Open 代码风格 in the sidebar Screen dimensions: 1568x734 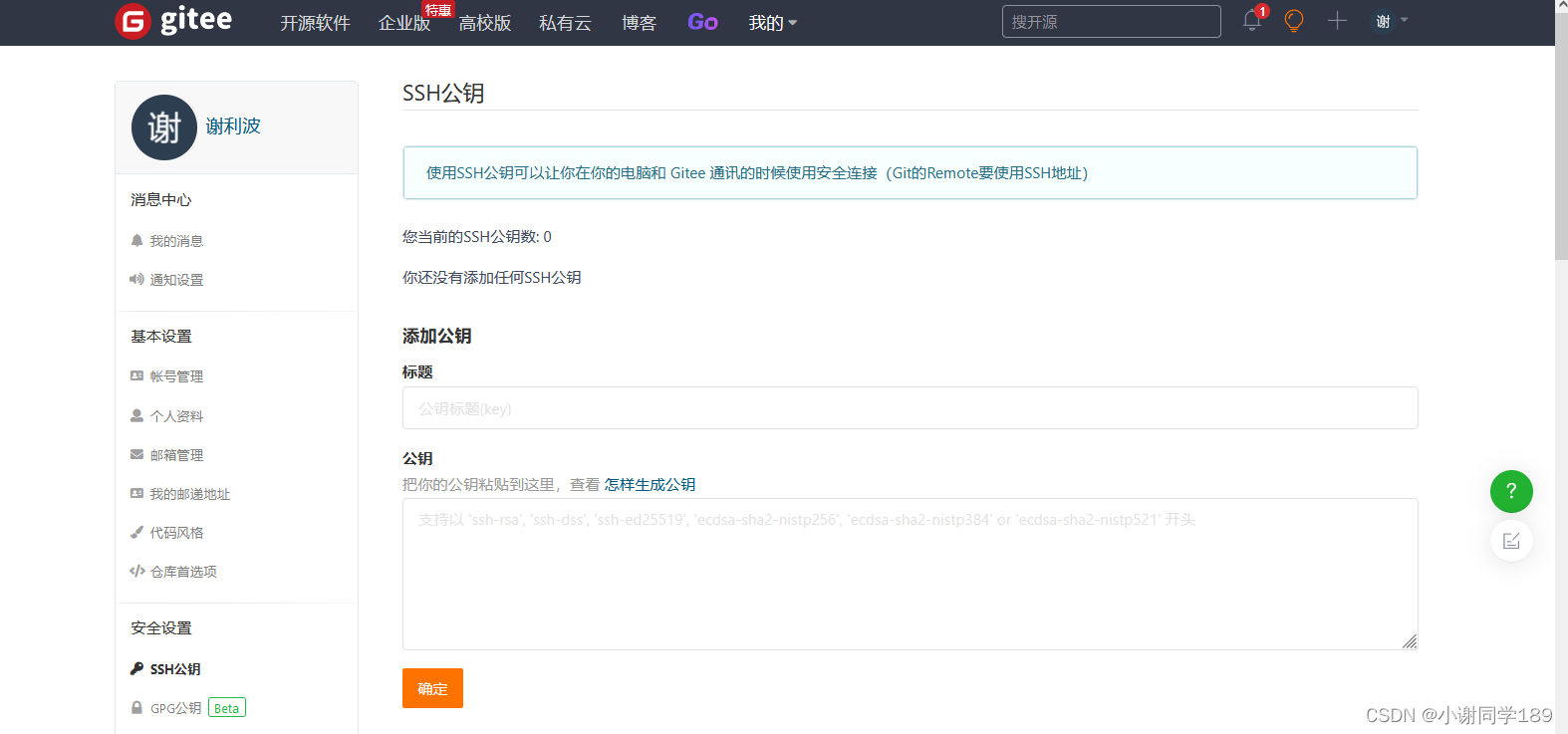pos(176,533)
